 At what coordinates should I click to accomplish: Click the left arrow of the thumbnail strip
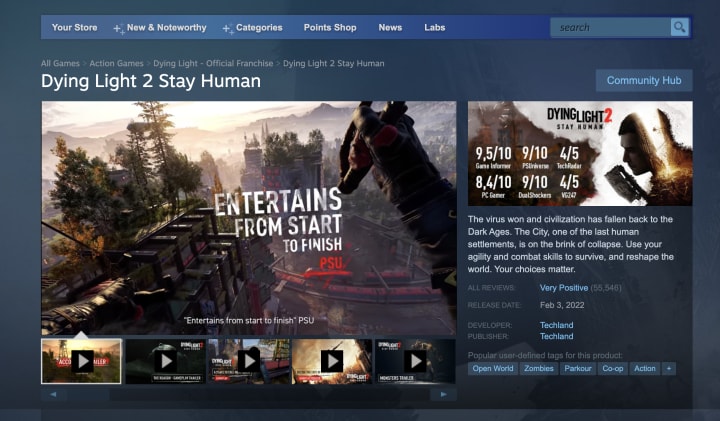click(x=53, y=394)
